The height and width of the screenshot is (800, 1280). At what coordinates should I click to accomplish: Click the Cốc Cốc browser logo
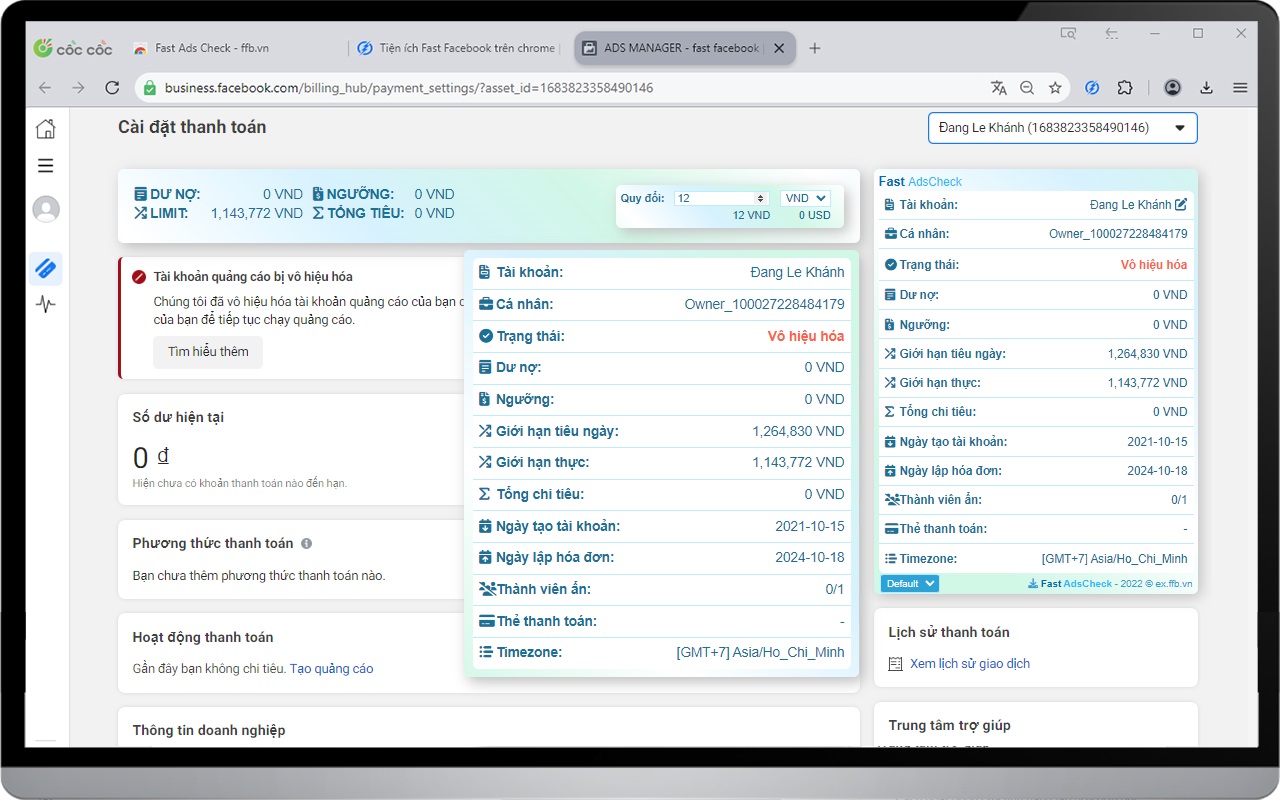[73, 47]
